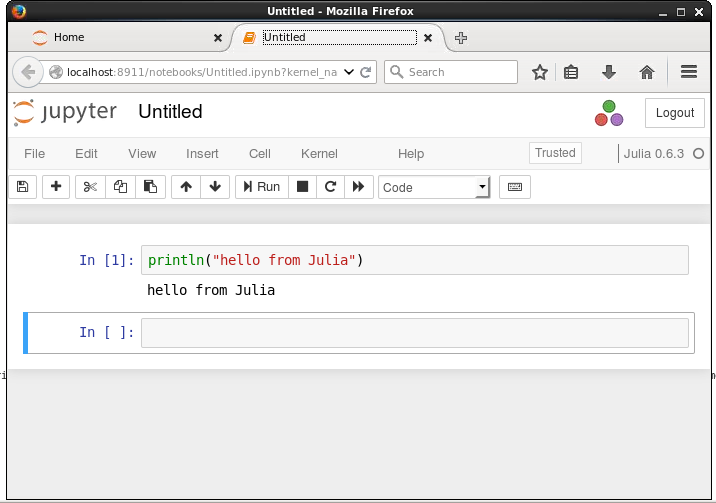
Task: Click the 'hello from Julia' output text
Action: [211, 290]
